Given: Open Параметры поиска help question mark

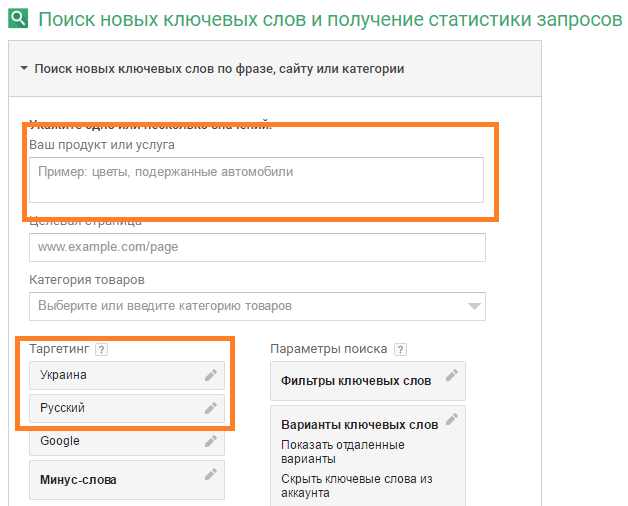Looking at the screenshot, I should click(401, 349).
